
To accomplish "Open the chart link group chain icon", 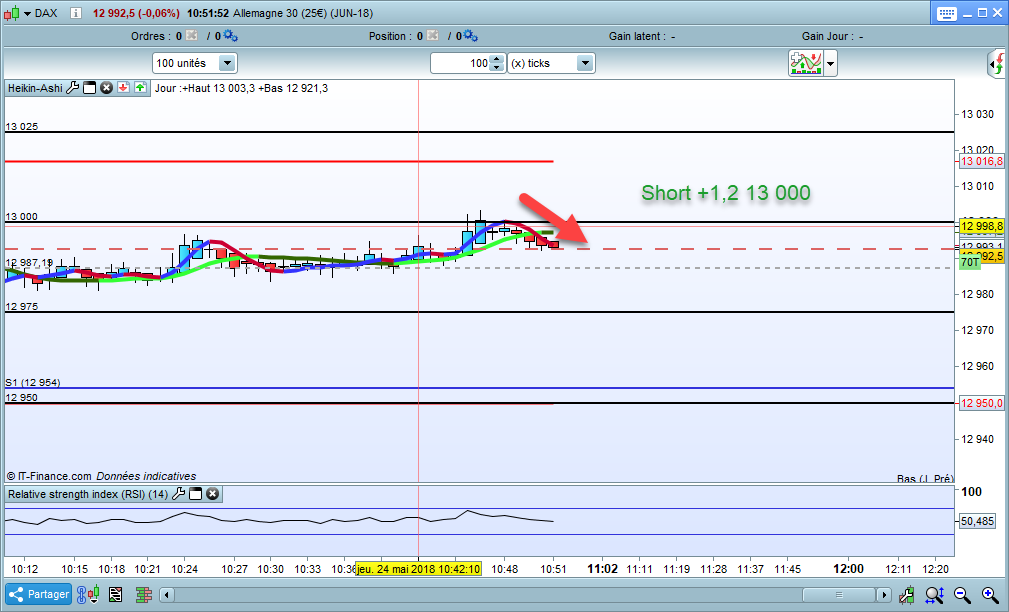I will click(82, 595).
